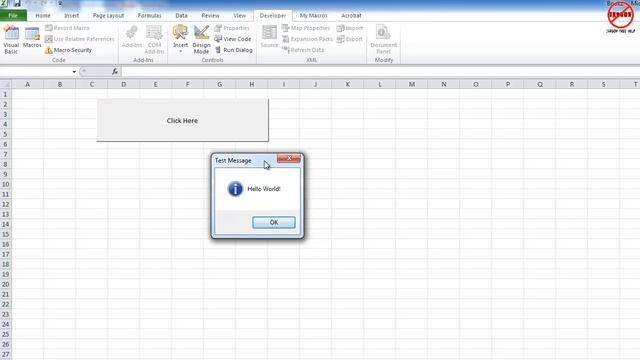Viewport: 640px width, 360px height.
Task: Click the information icon in the dialog
Action: [x=235, y=189]
